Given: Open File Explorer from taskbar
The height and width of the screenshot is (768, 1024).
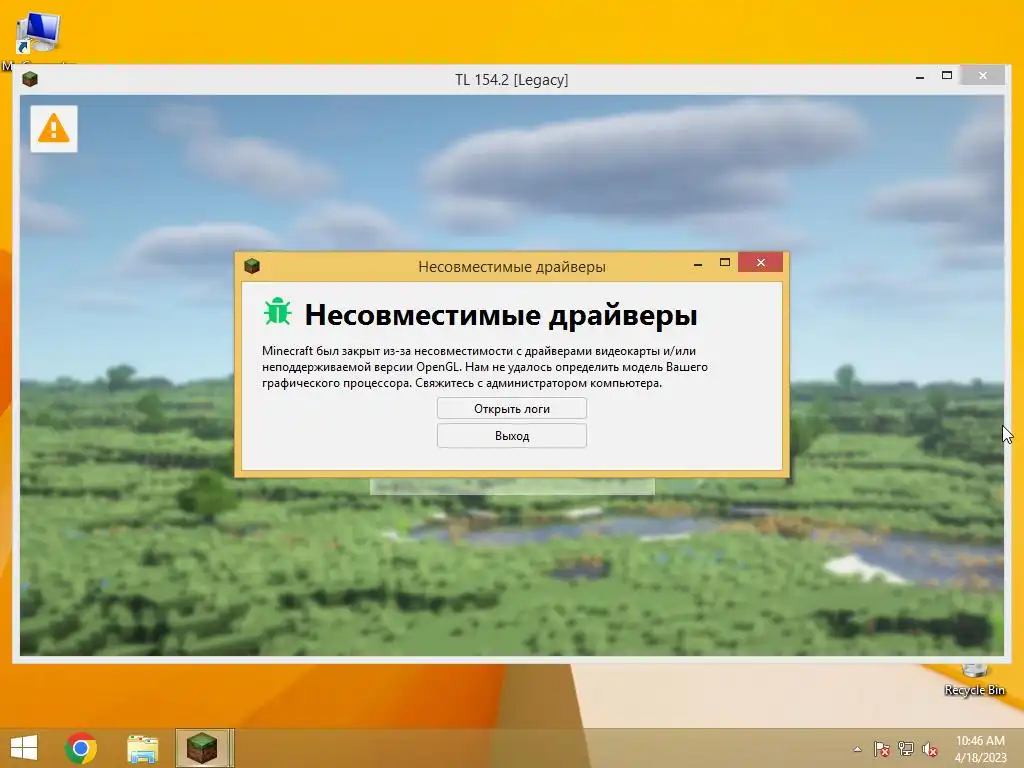Looking at the screenshot, I should 142,748.
